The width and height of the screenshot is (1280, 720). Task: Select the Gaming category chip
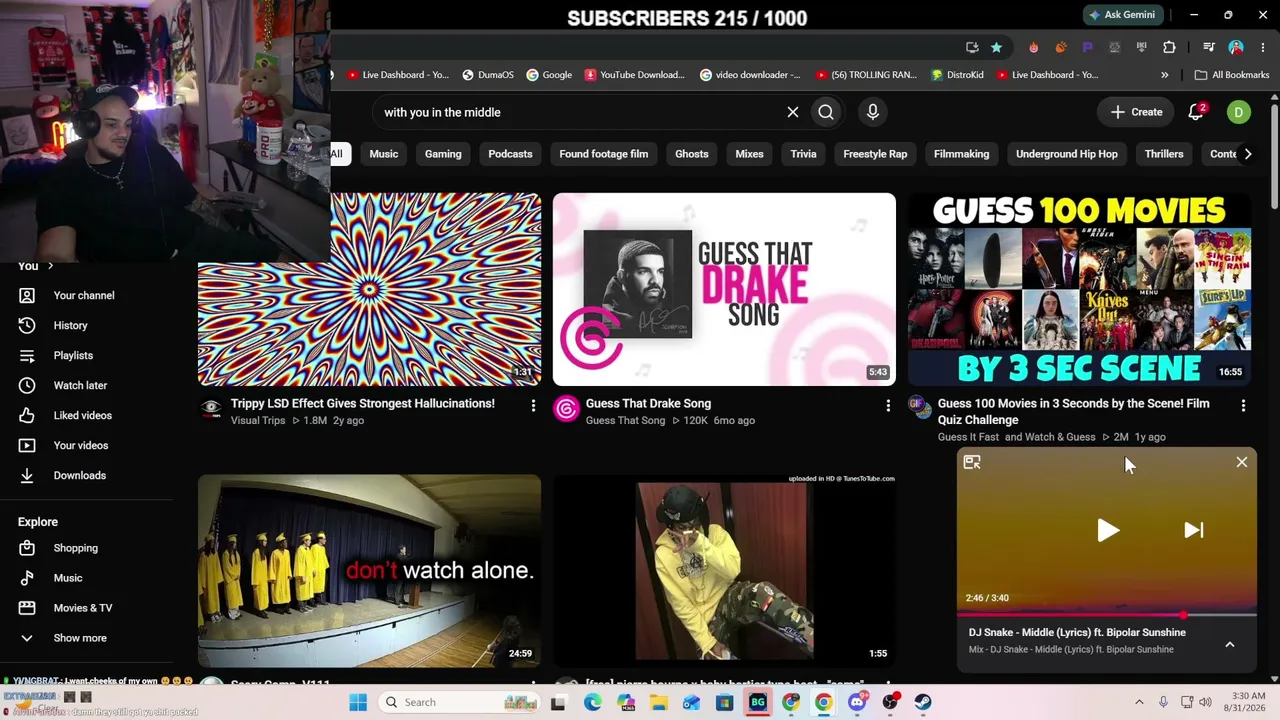pyautogui.click(x=443, y=154)
